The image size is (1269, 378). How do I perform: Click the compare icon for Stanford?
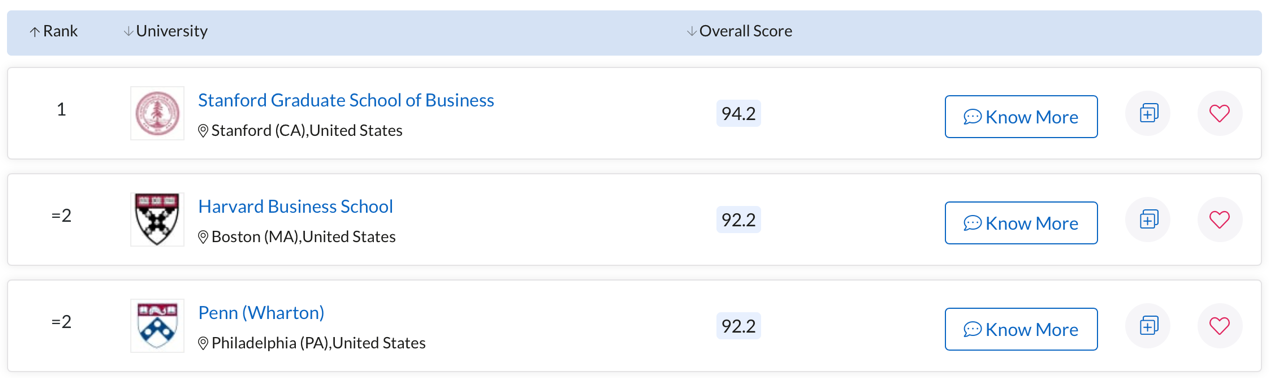1148,113
